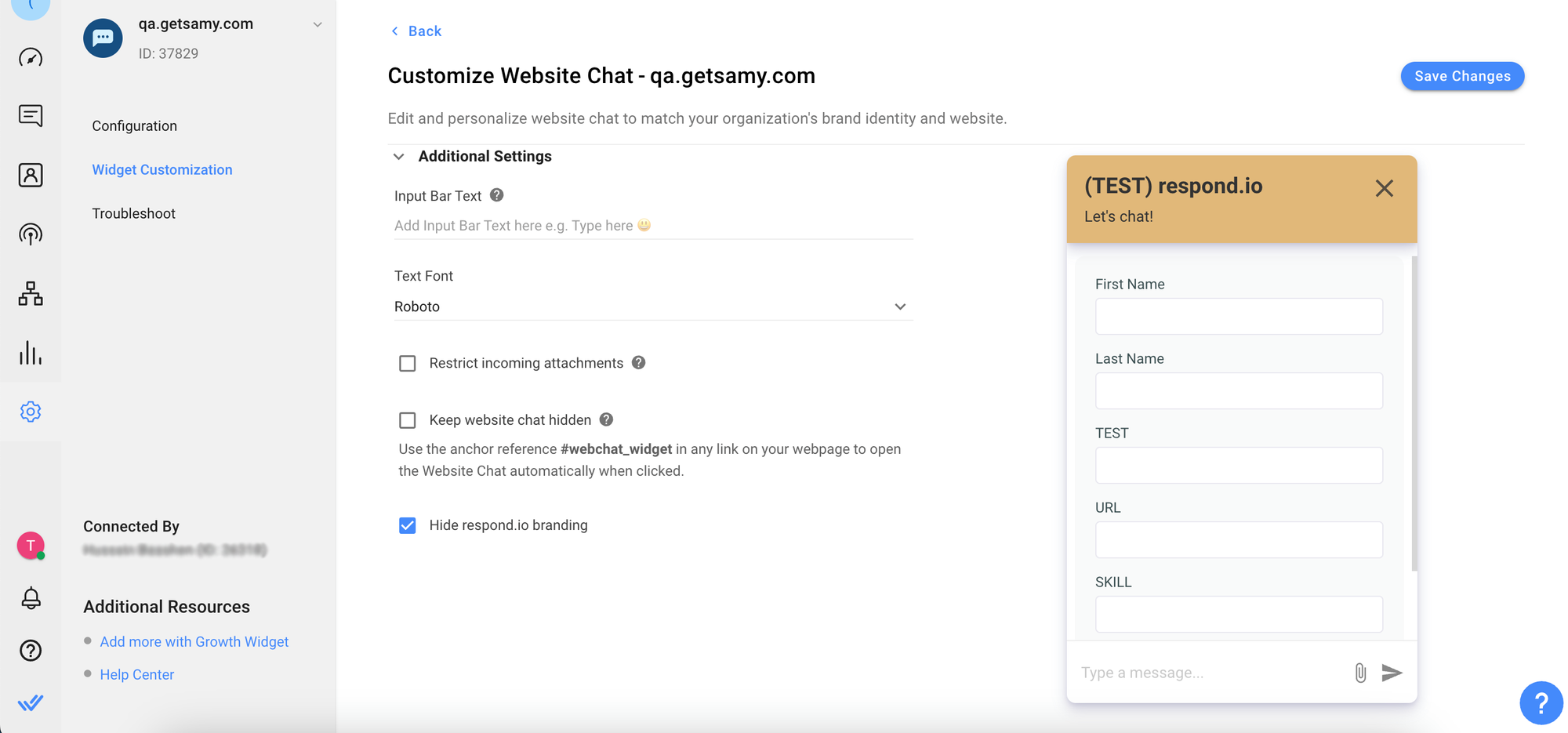The height and width of the screenshot is (733, 1568).
Task: Open the dashboard speedometer icon in sidebar
Action: [x=31, y=57]
